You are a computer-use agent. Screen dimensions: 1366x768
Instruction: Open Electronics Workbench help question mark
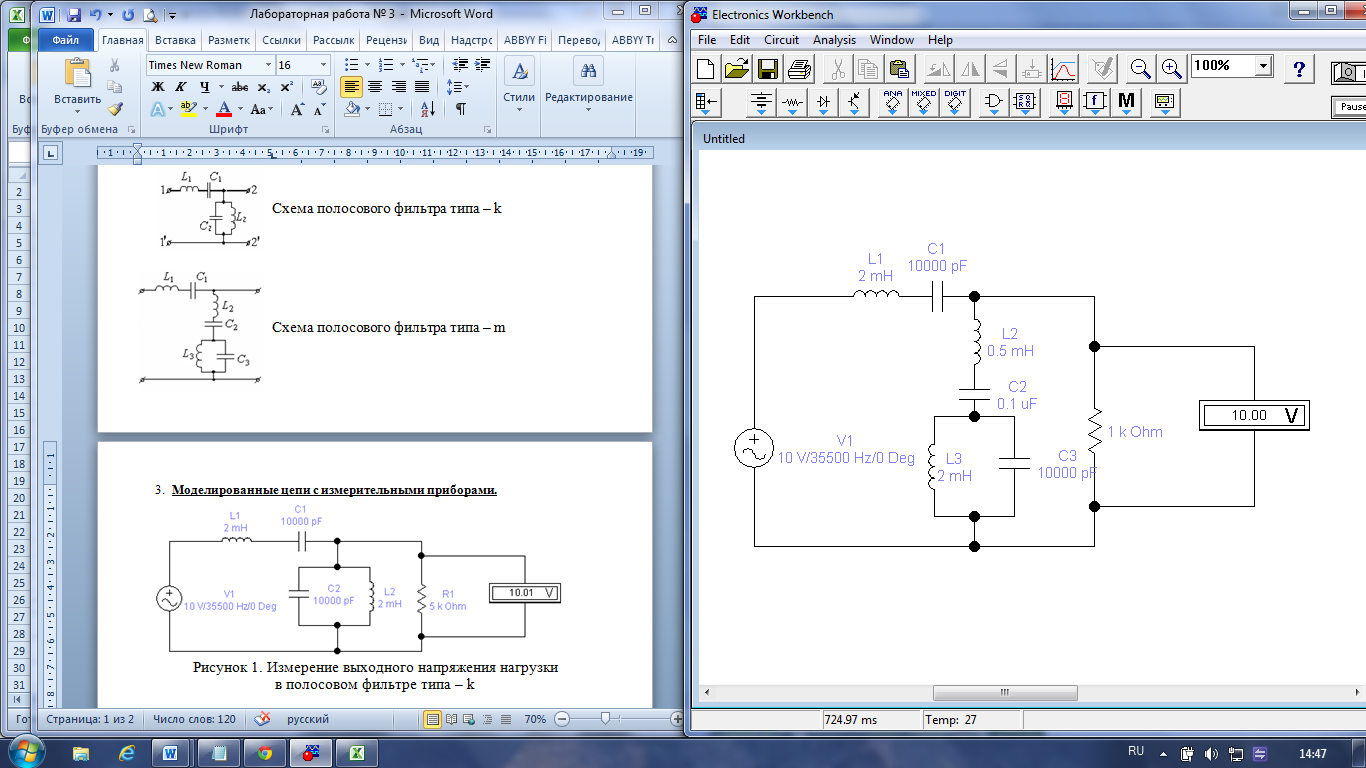1299,68
